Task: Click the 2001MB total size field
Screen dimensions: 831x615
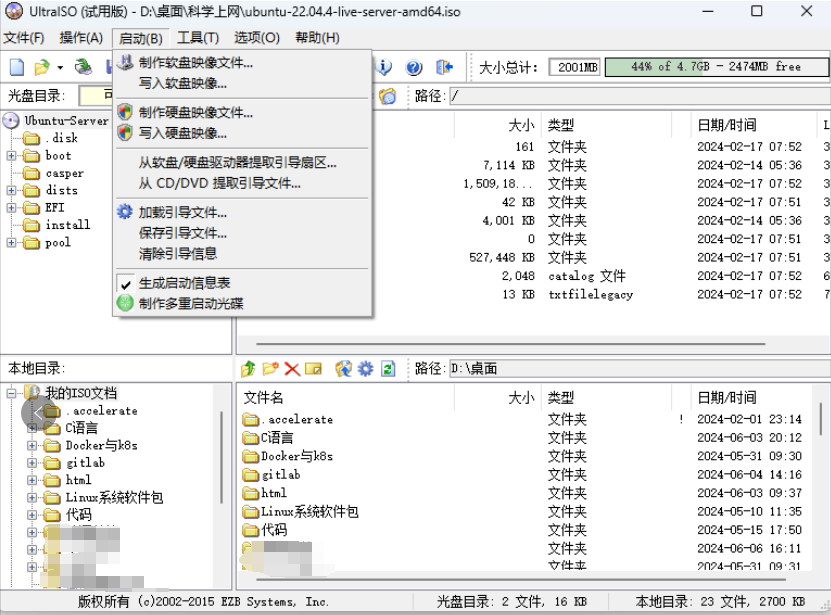Action: coord(575,67)
